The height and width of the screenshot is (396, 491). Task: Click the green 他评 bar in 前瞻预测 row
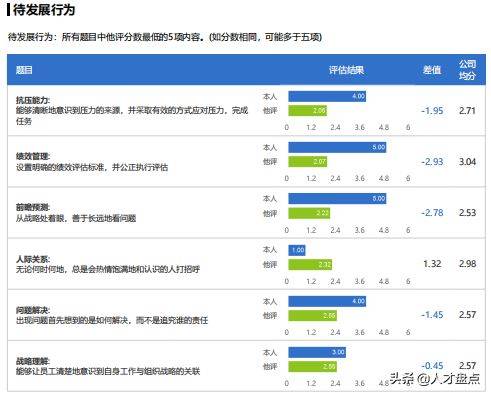(x=309, y=213)
